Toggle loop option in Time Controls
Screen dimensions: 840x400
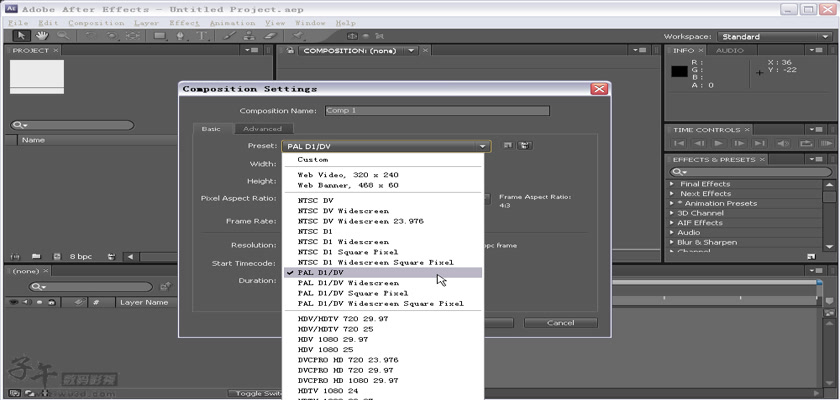[805, 144]
